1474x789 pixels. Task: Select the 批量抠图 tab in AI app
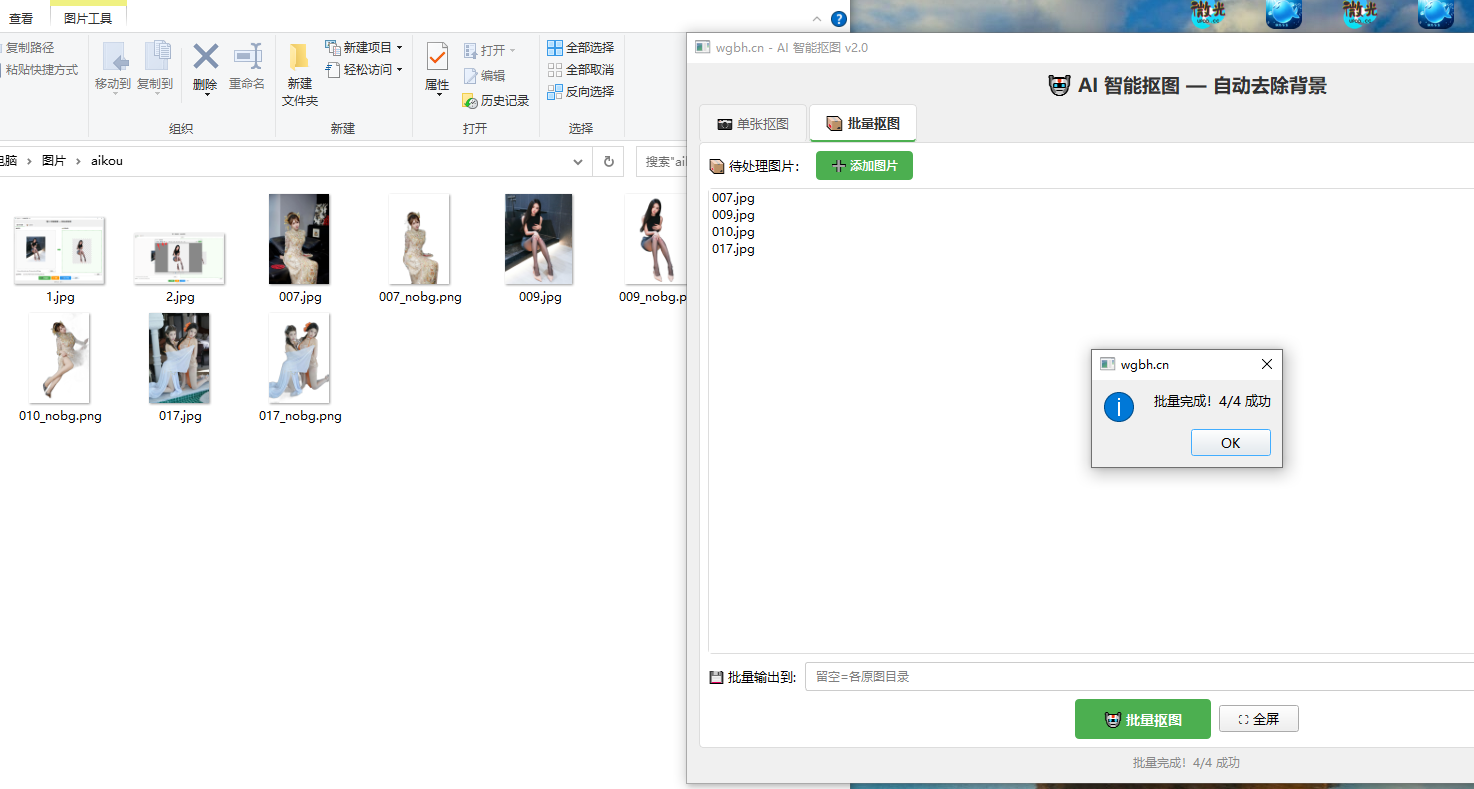863,123
